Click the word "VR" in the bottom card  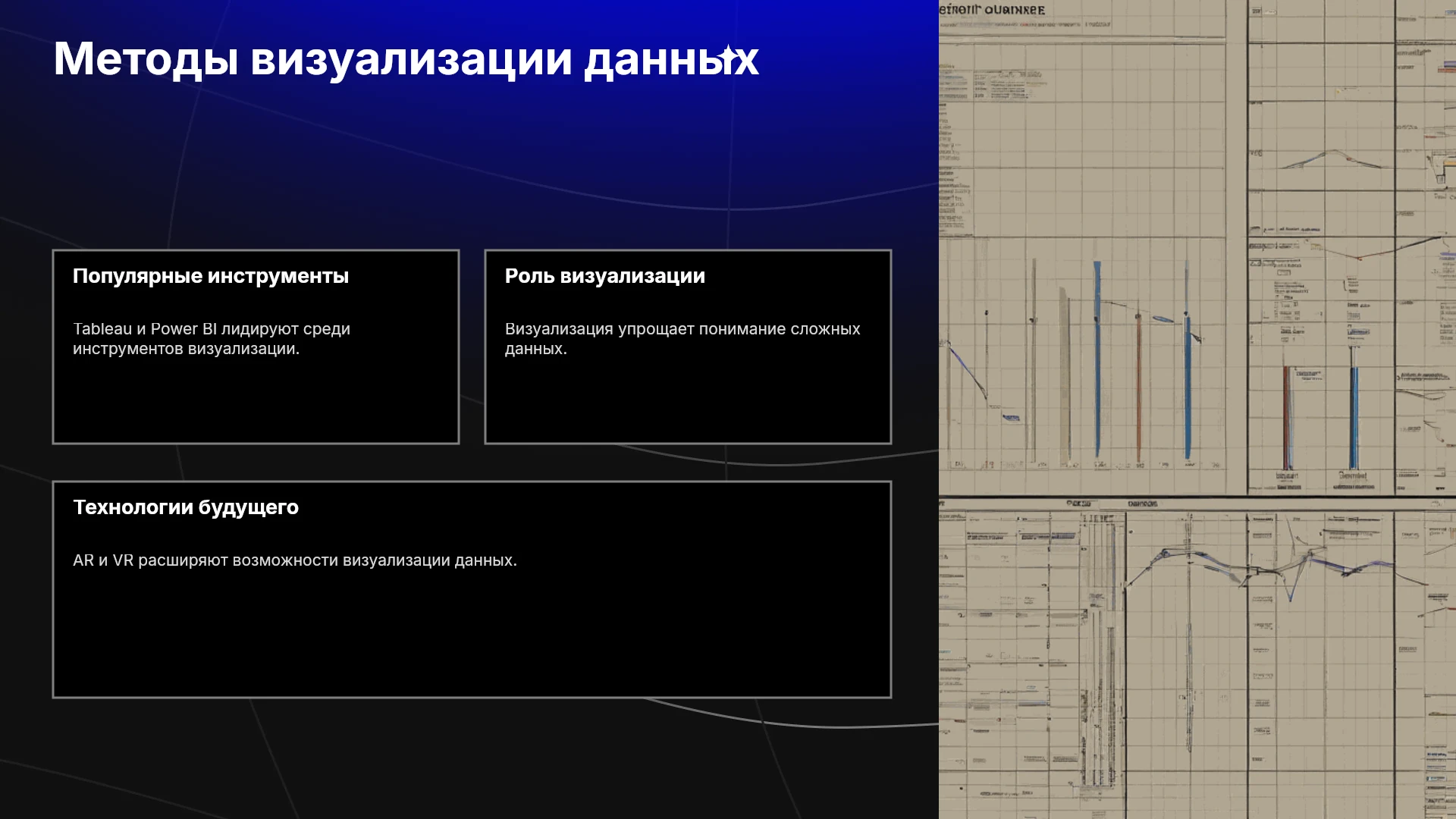[x=123, y=560]
